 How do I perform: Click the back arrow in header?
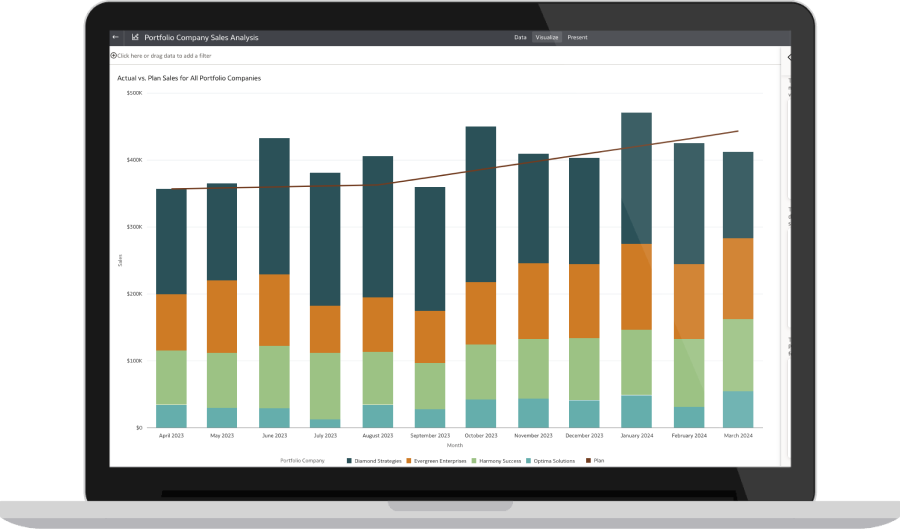pos(115,37)
